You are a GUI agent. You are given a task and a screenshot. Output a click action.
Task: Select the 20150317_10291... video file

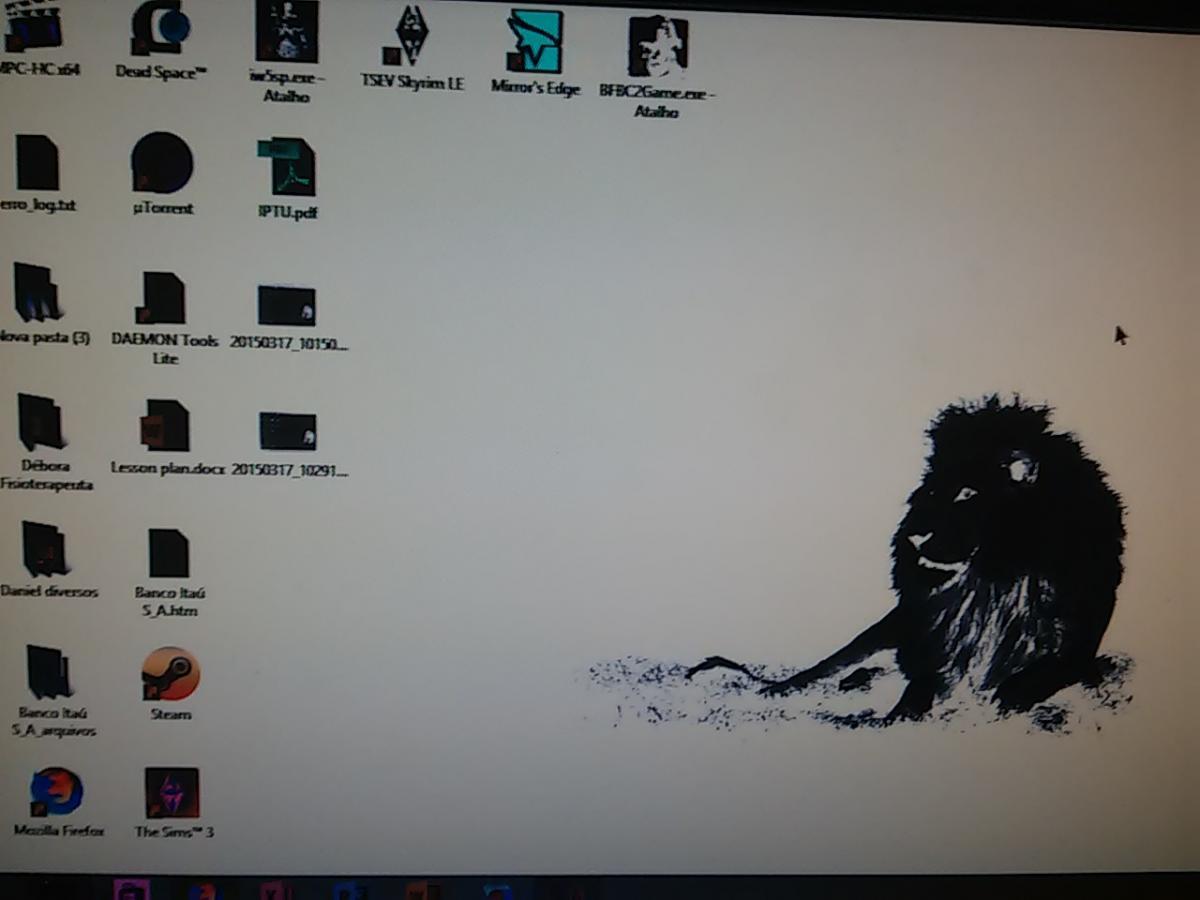click(x=288, y=431)
